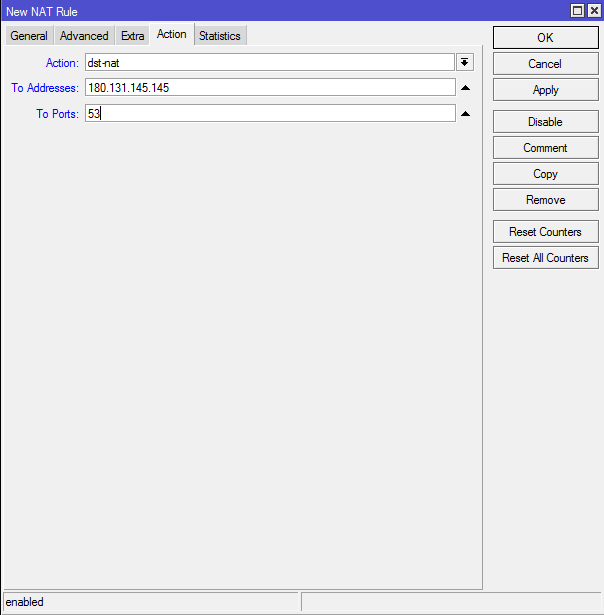Copy the NAT rule

pyautogui.click(x=545, y=174)
